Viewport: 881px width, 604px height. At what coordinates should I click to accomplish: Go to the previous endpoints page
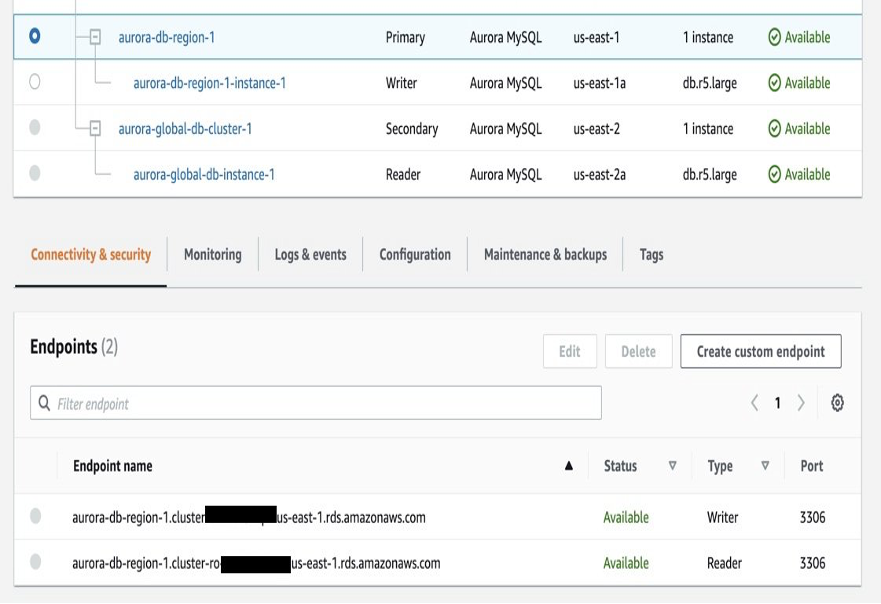click(x=755, y=403)
